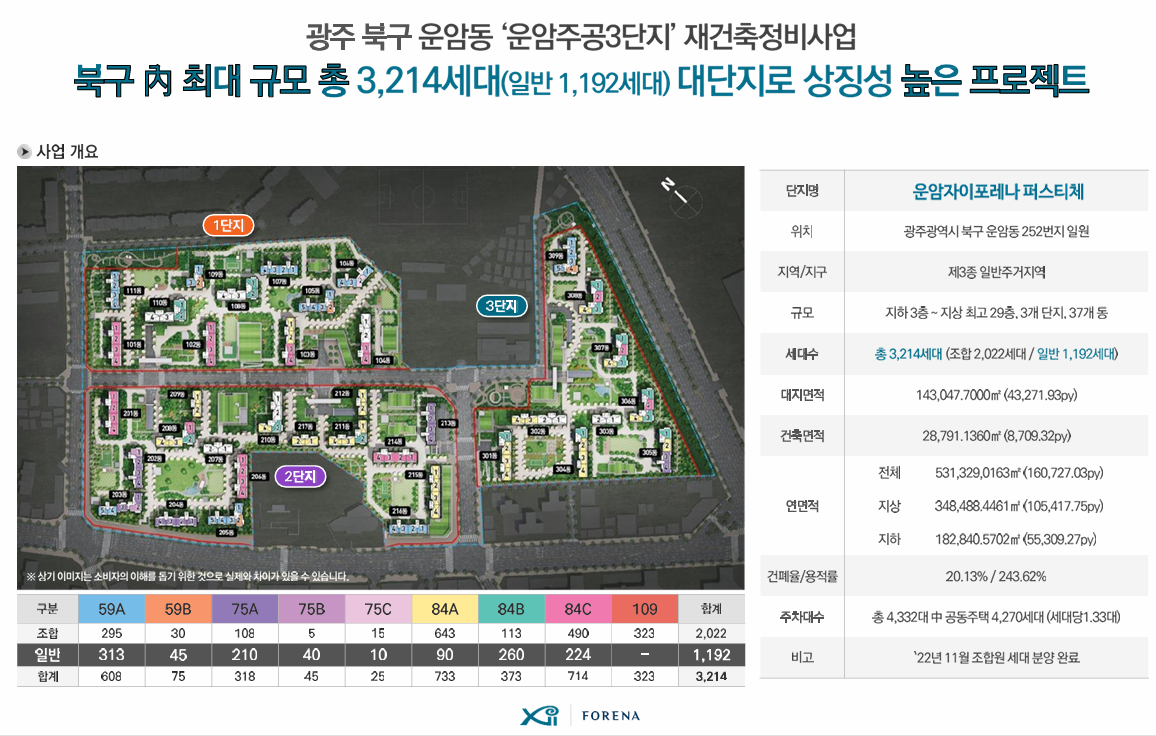Click the 109 red header cell
Viewport: 1156px width, 736px height.
(644, 609)
